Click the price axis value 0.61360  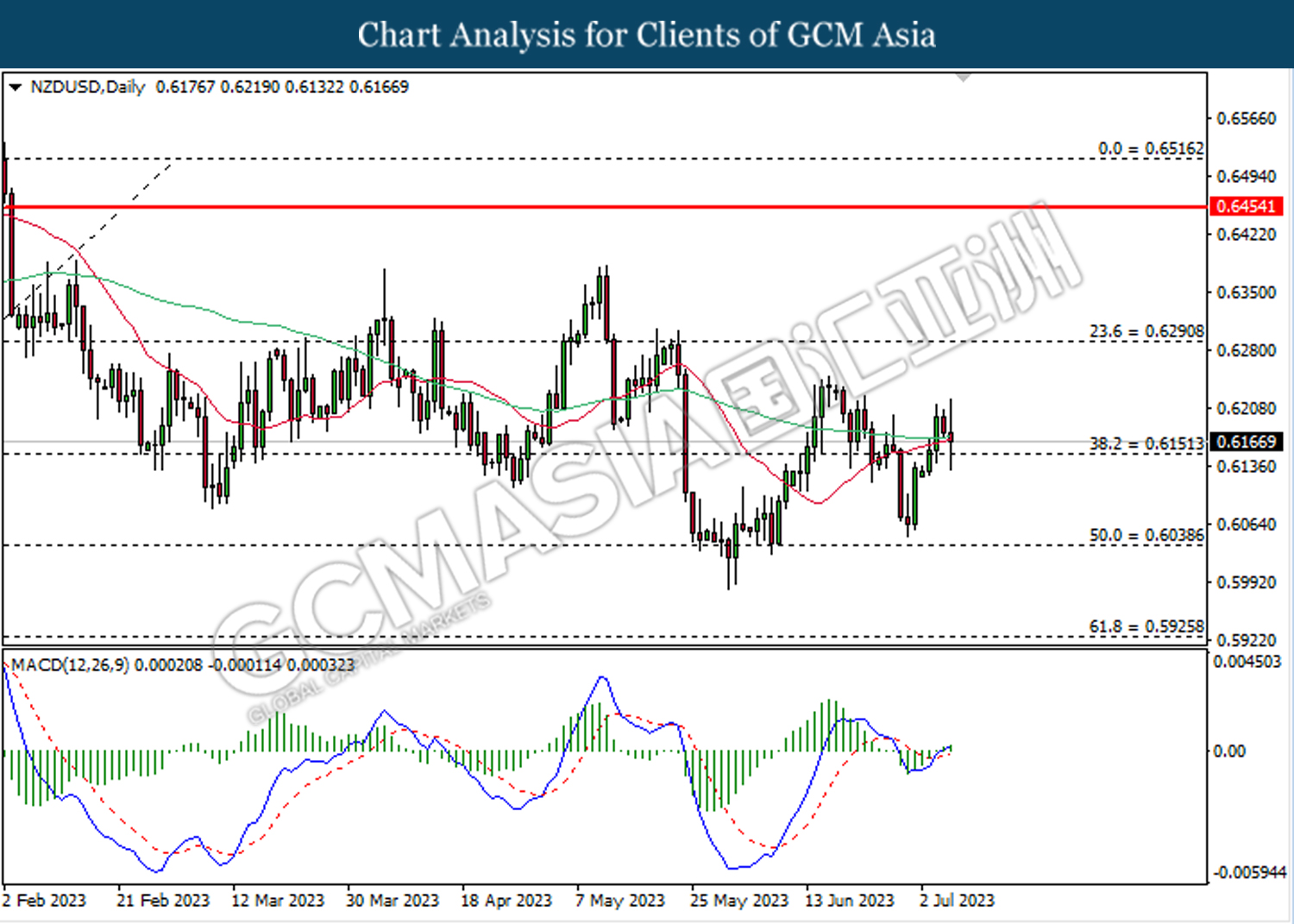1246,466
